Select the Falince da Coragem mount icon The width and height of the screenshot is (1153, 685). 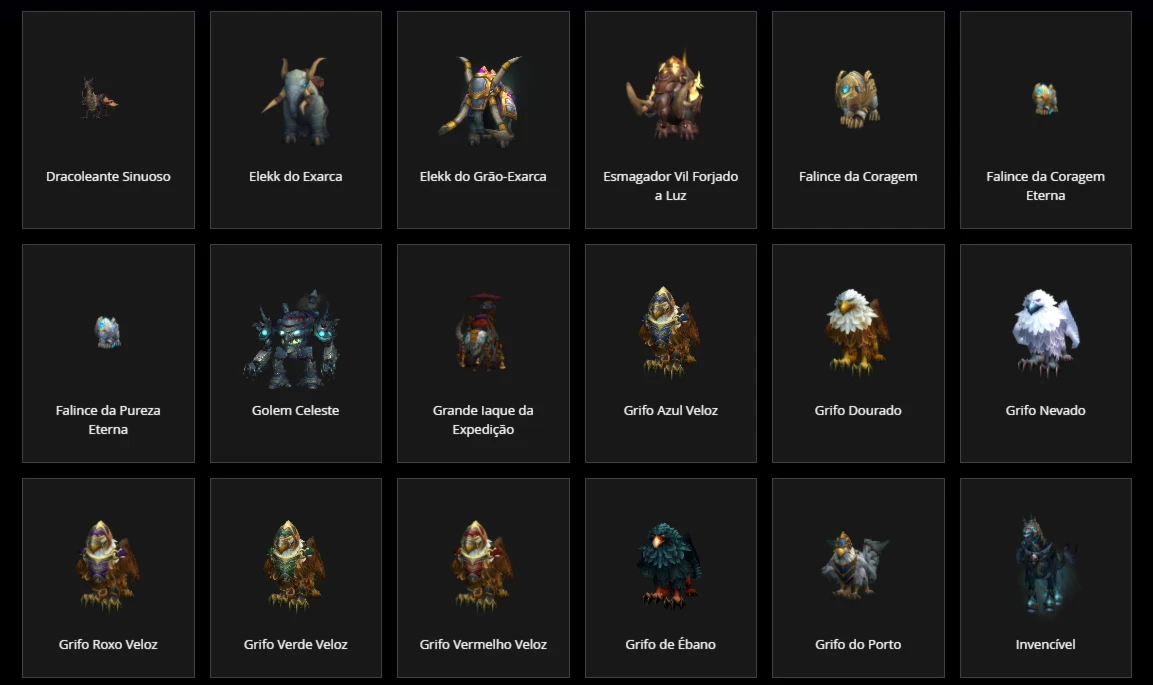[x=857, y=98]
